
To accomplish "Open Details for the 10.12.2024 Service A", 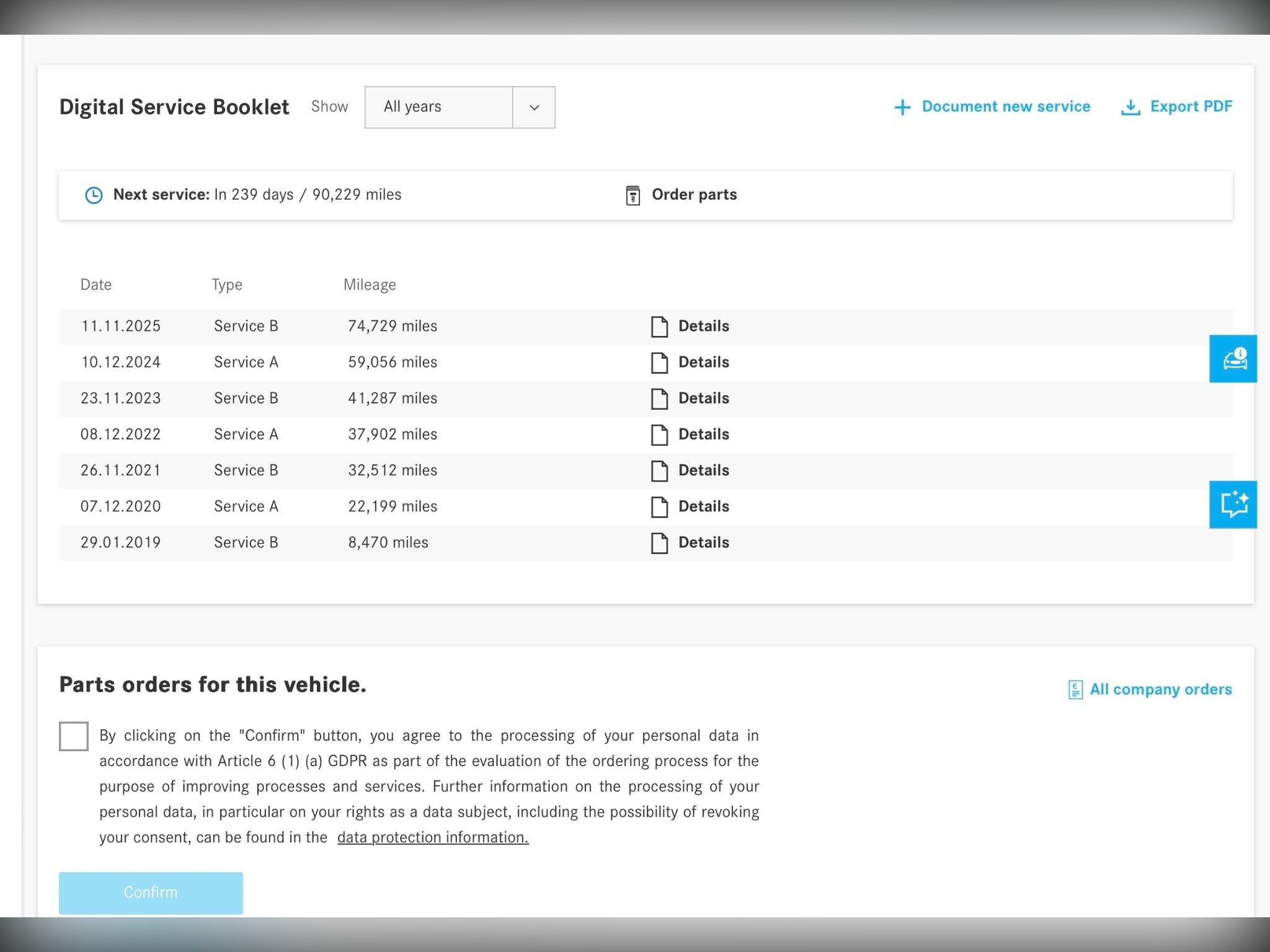I will click(703, 362).
